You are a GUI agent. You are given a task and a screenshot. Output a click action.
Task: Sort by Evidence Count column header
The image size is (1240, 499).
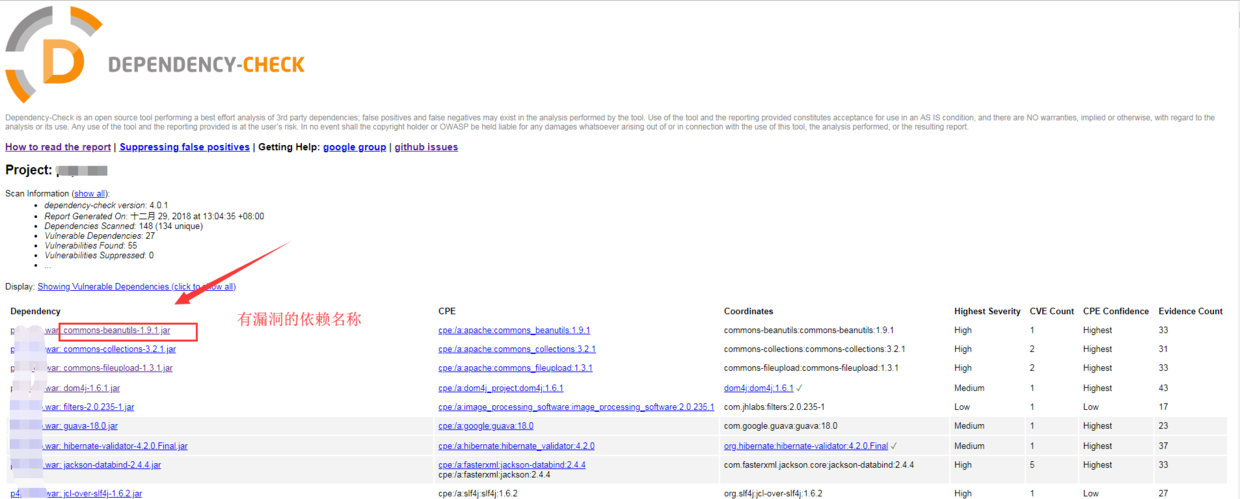click(1190, 311)
